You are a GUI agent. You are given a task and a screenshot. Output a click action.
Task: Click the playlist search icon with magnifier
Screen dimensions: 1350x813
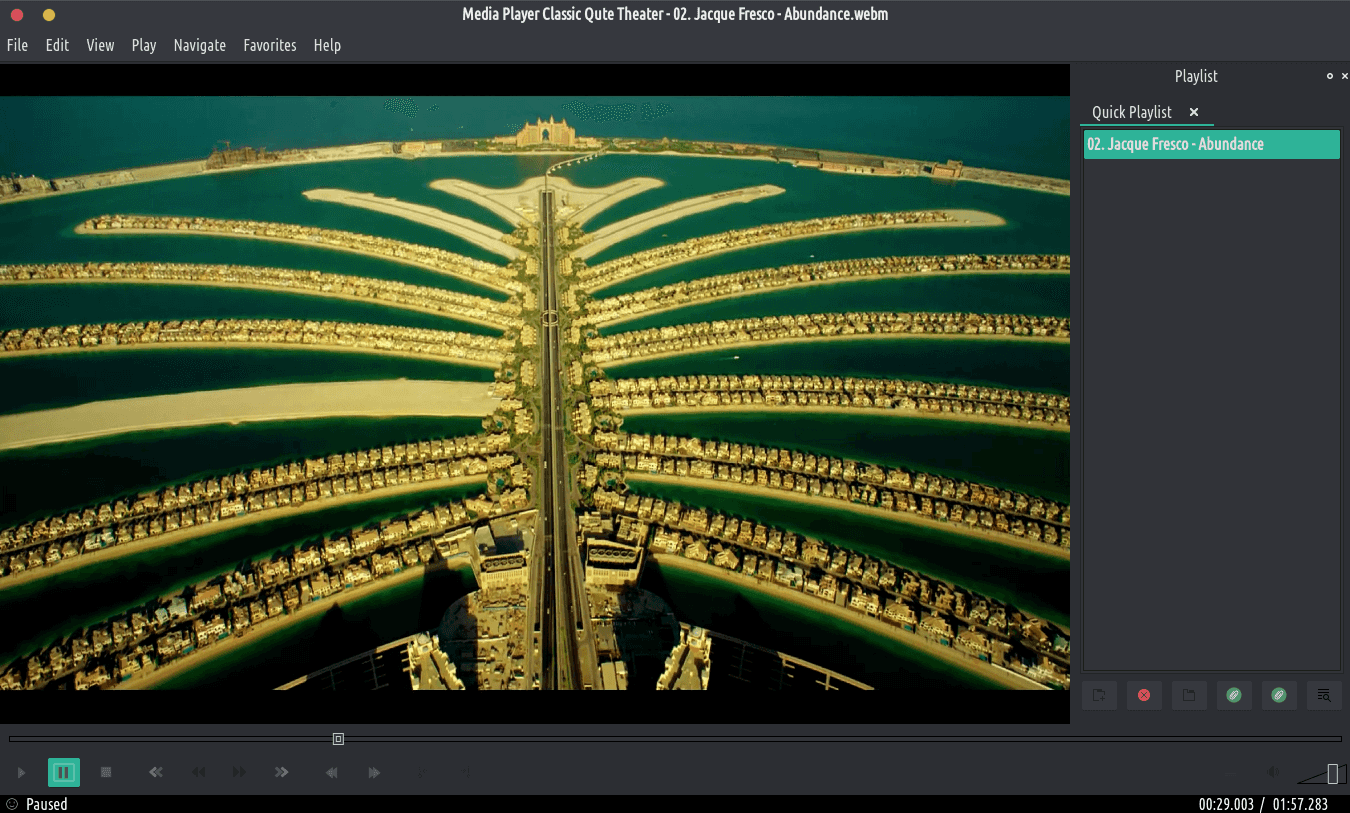[1324, 695]
